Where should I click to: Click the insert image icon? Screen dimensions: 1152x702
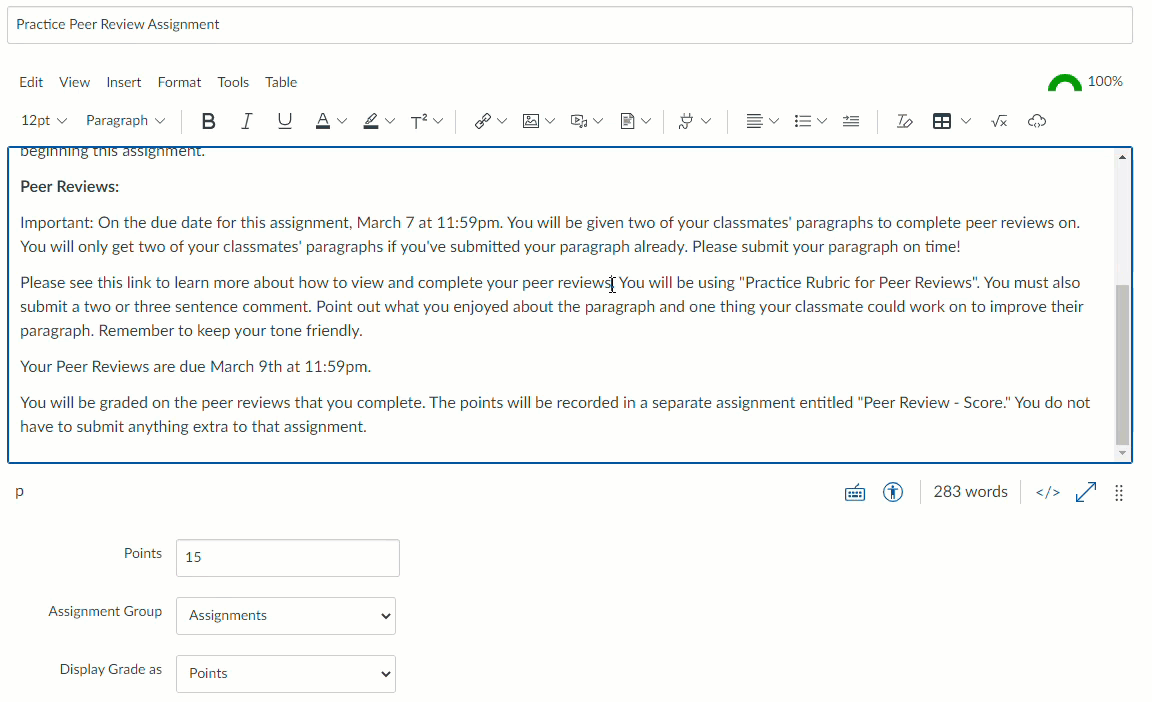(530, 121)
